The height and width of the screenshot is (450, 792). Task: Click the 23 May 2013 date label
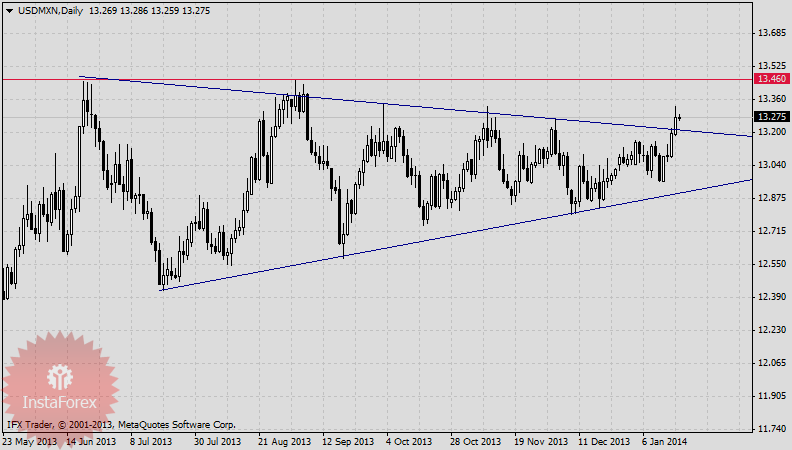point(30,441)
